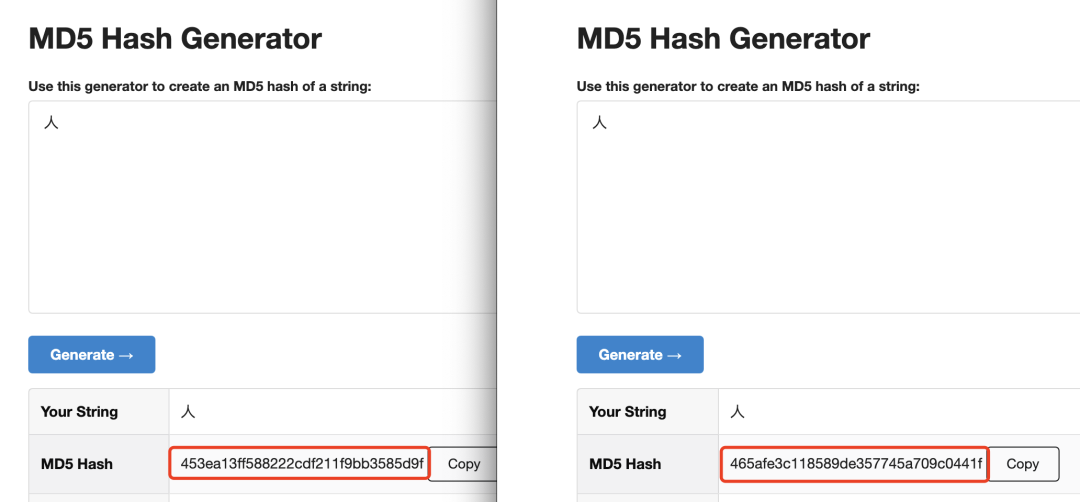1080x502 pixels.
Task: Select the 465afe3c118589de357745a709c0441f hash field
Action: pos(855,464)
